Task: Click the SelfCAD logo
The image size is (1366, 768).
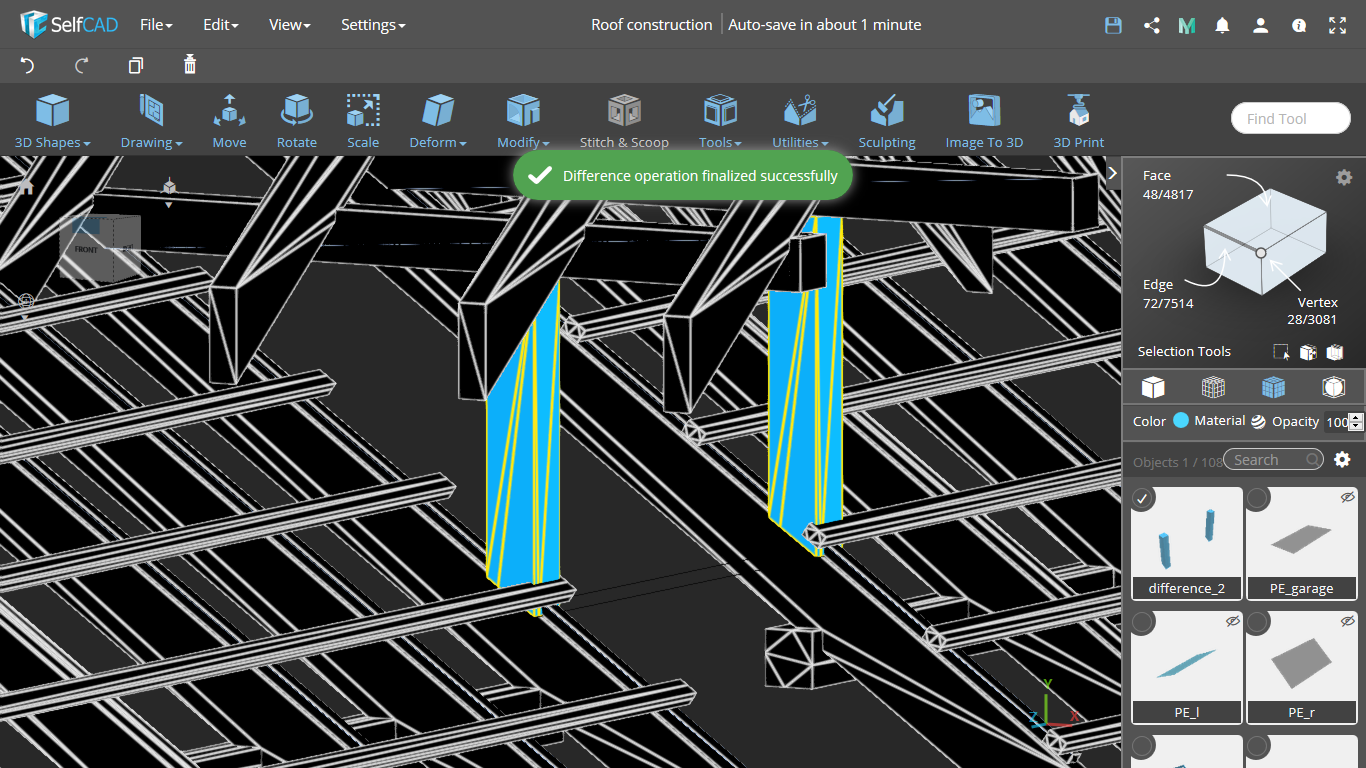Action: tap(68, 24)
